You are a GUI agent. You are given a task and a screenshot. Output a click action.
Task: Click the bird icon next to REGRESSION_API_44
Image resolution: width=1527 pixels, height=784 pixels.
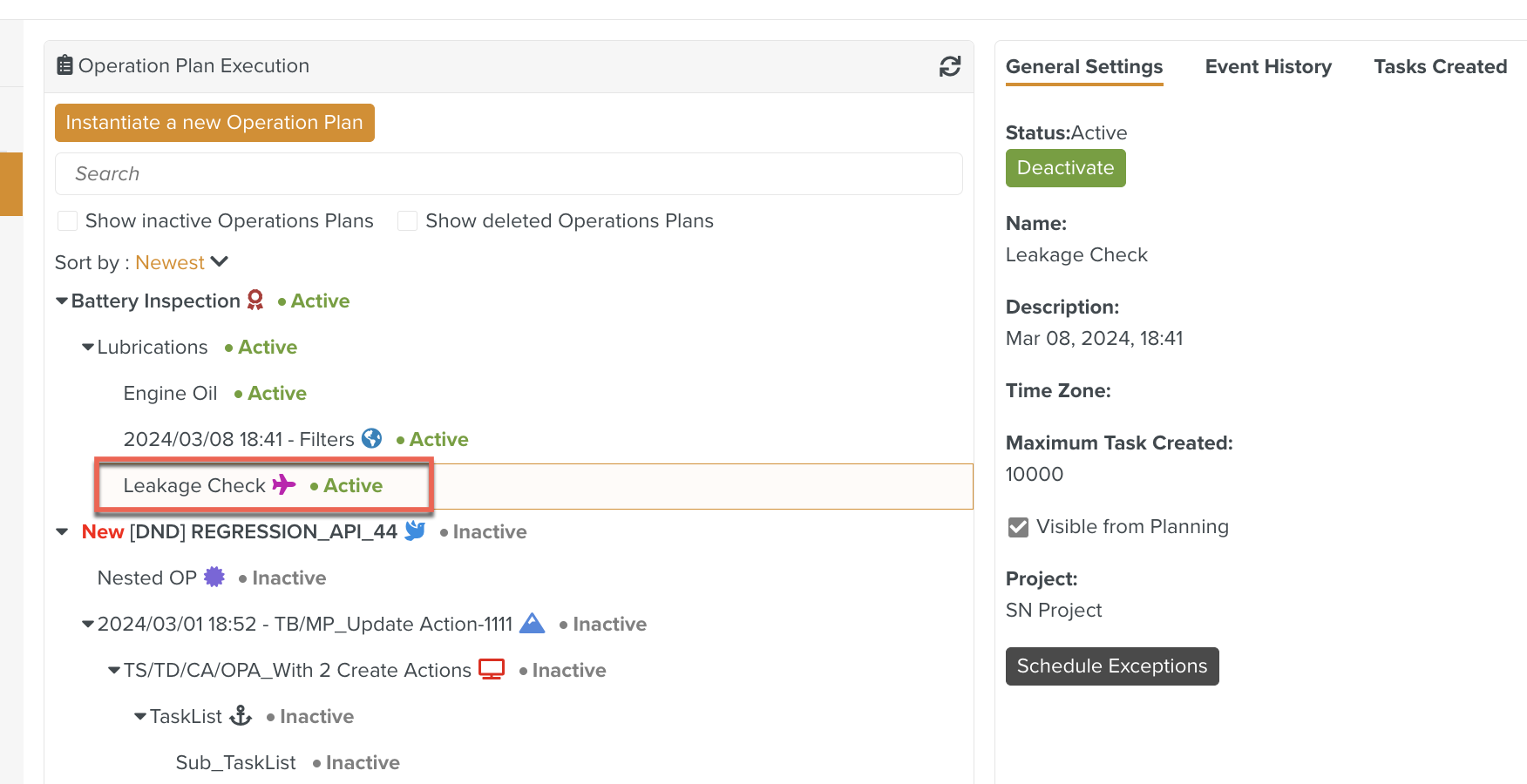415,531
